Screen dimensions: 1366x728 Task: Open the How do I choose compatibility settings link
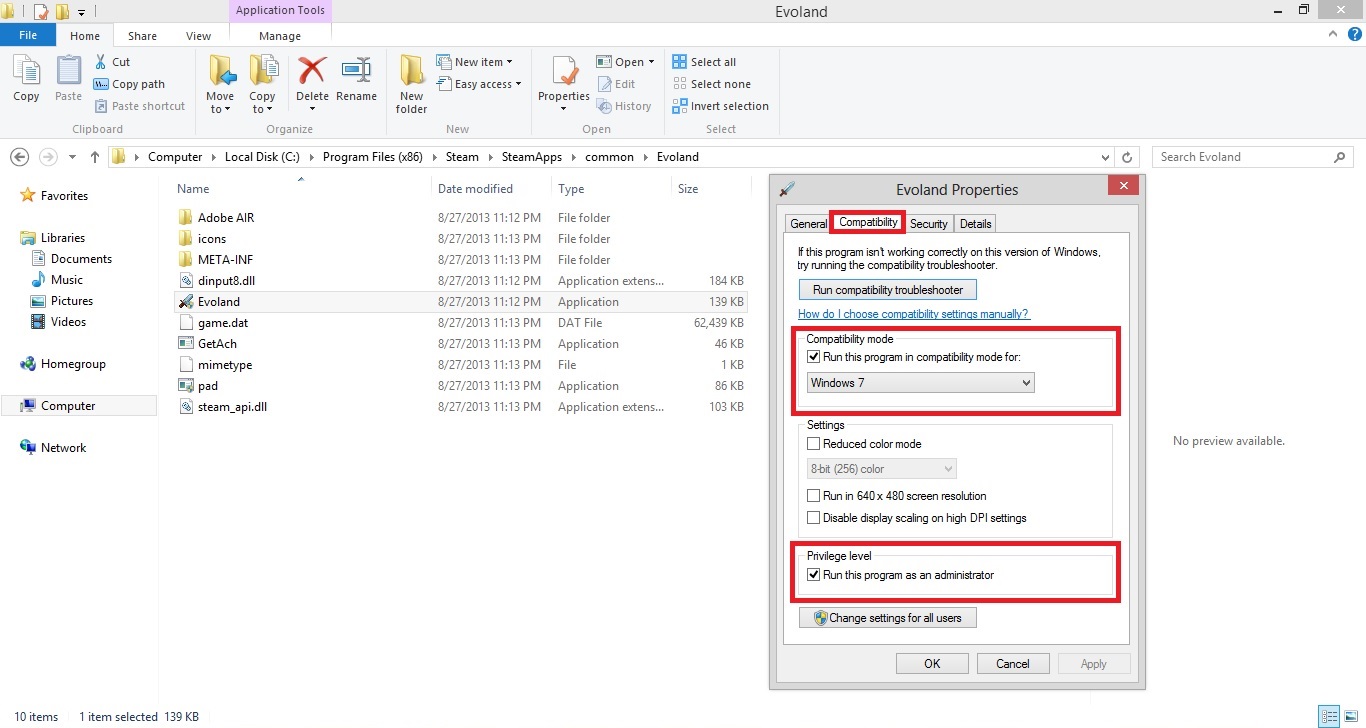point(914,314)
